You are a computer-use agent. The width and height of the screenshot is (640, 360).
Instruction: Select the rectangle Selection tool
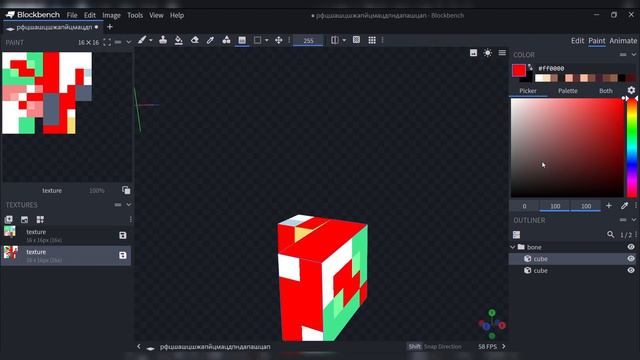(258, 40)
